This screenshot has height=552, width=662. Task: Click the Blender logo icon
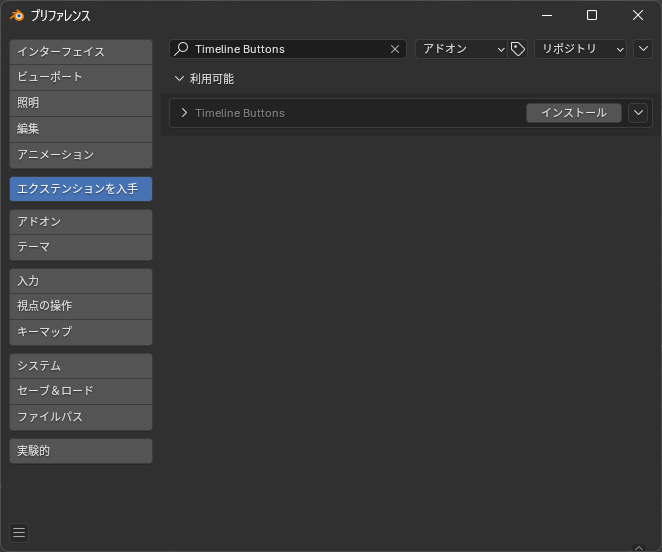click(17, 16)
